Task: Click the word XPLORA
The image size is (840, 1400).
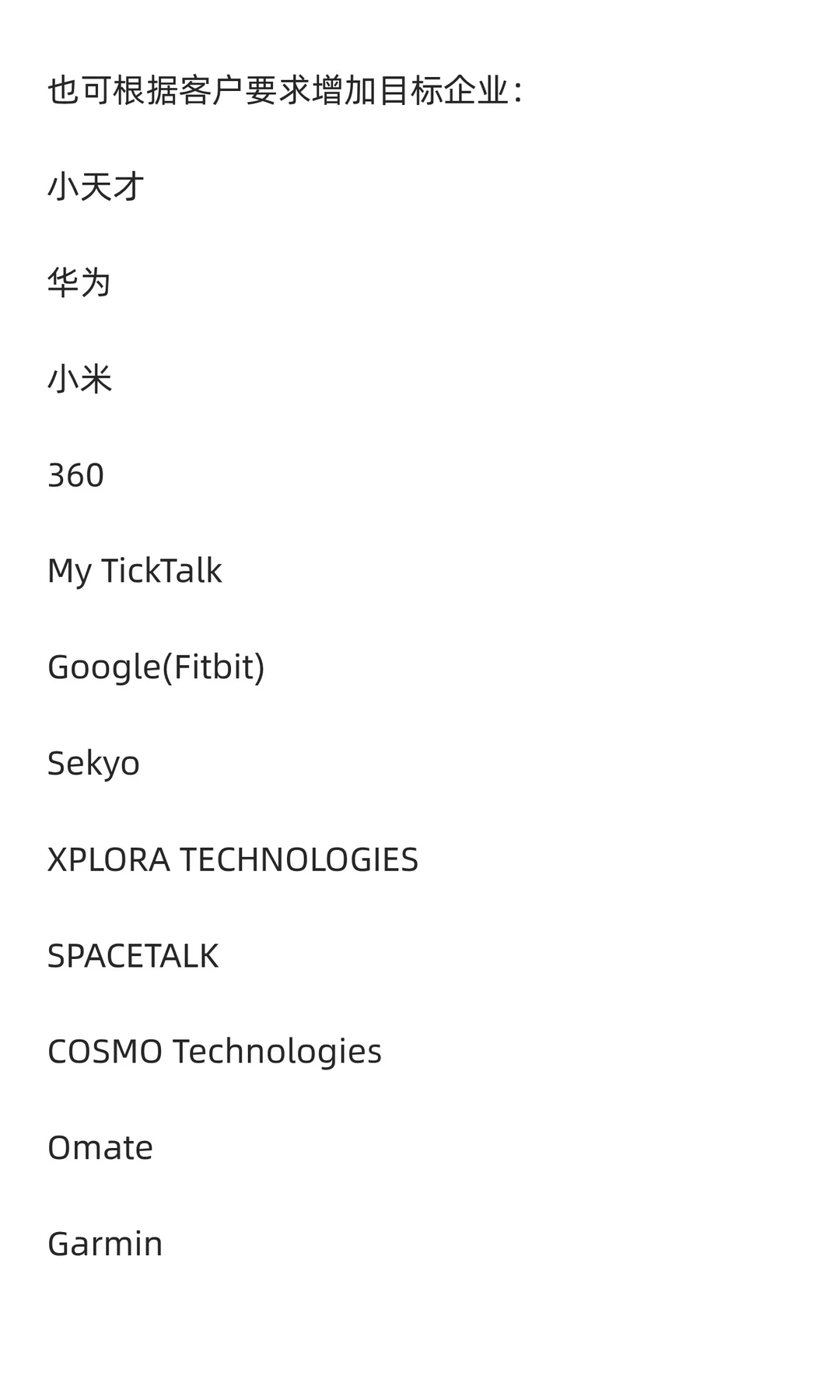Action: coord(109,859)
